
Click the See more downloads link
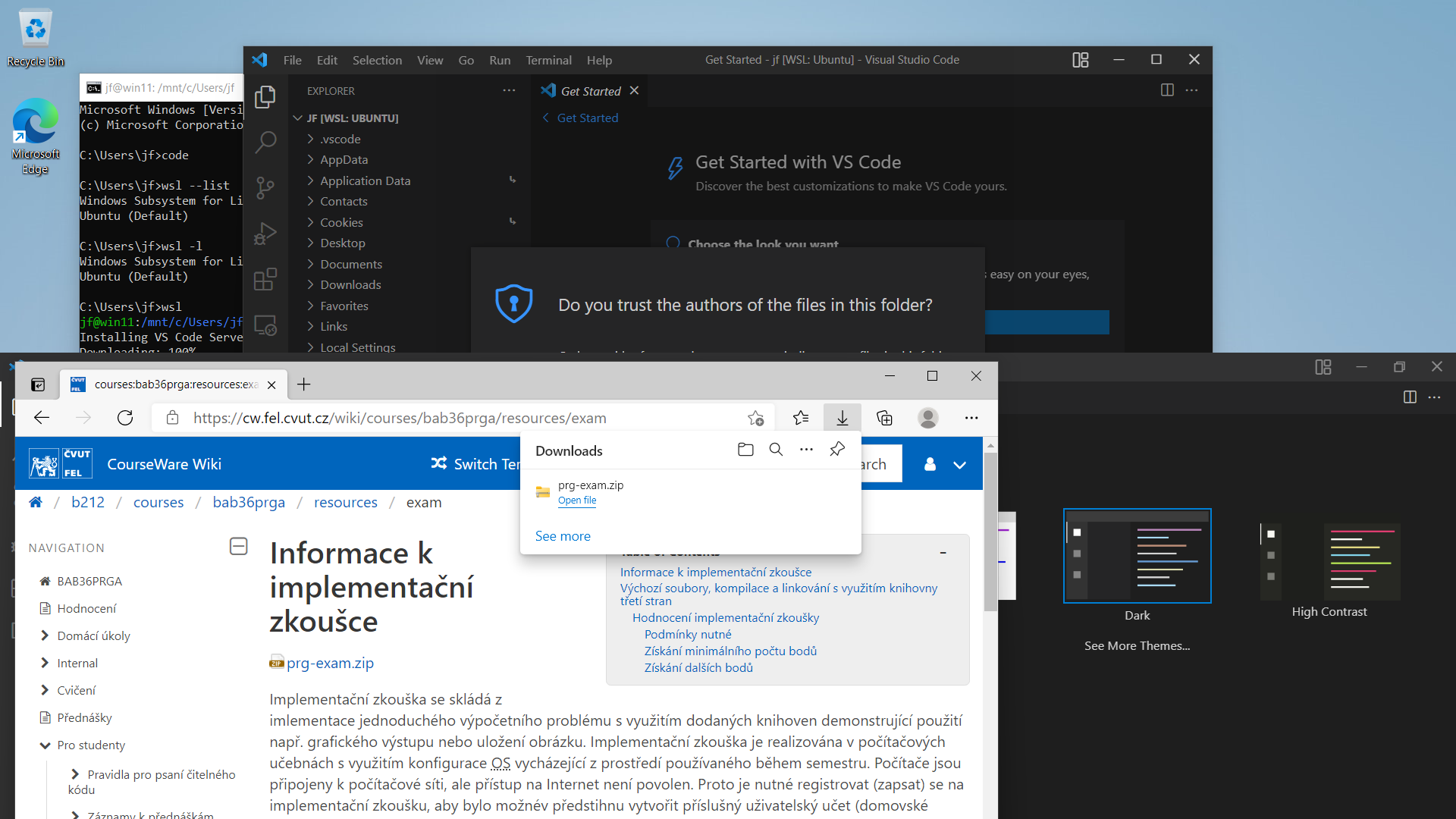point(563,536)
